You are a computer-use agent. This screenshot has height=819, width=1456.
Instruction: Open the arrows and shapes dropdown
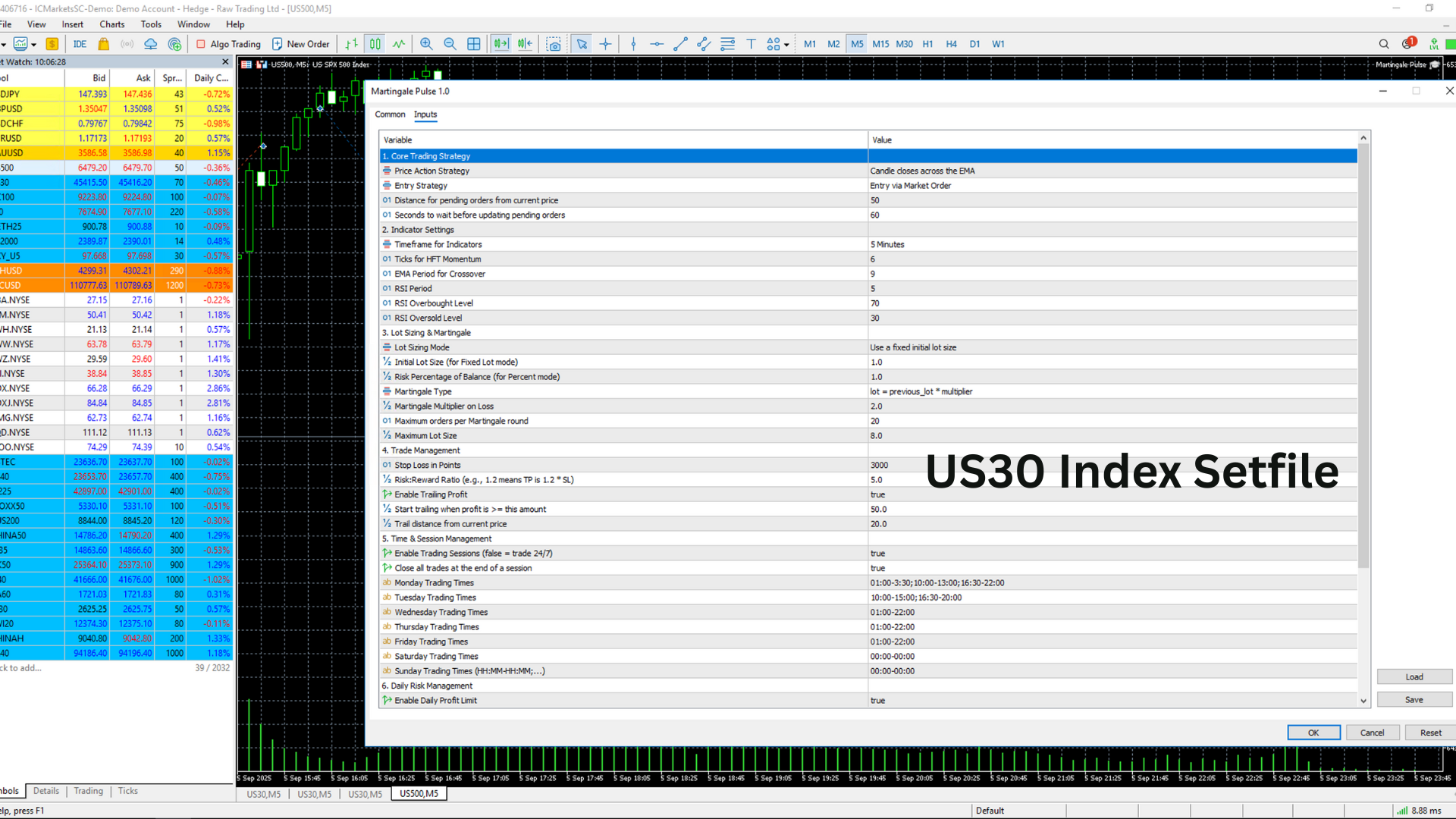(774, 43)
